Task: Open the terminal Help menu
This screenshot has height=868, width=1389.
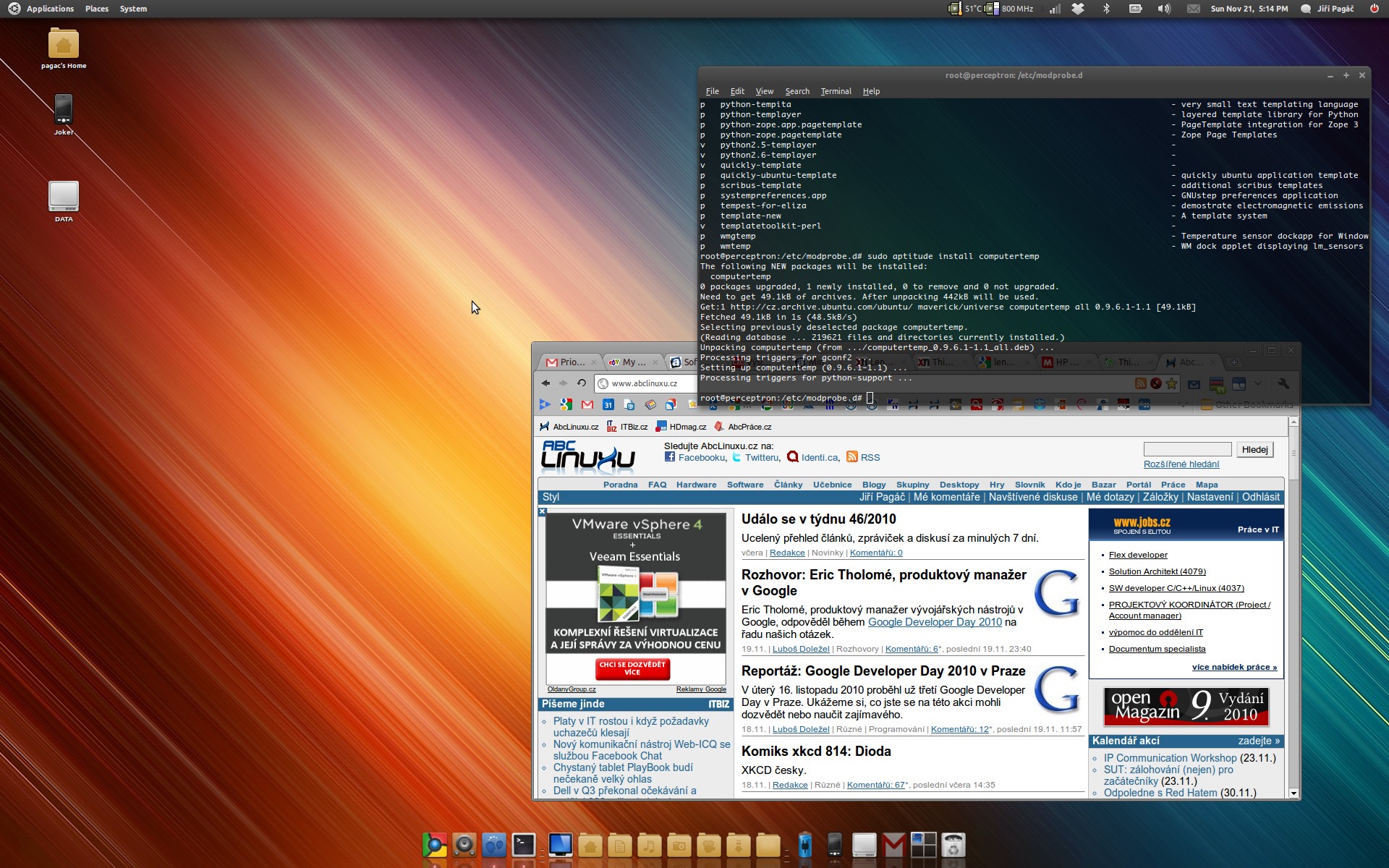Action: coord(871,91)
